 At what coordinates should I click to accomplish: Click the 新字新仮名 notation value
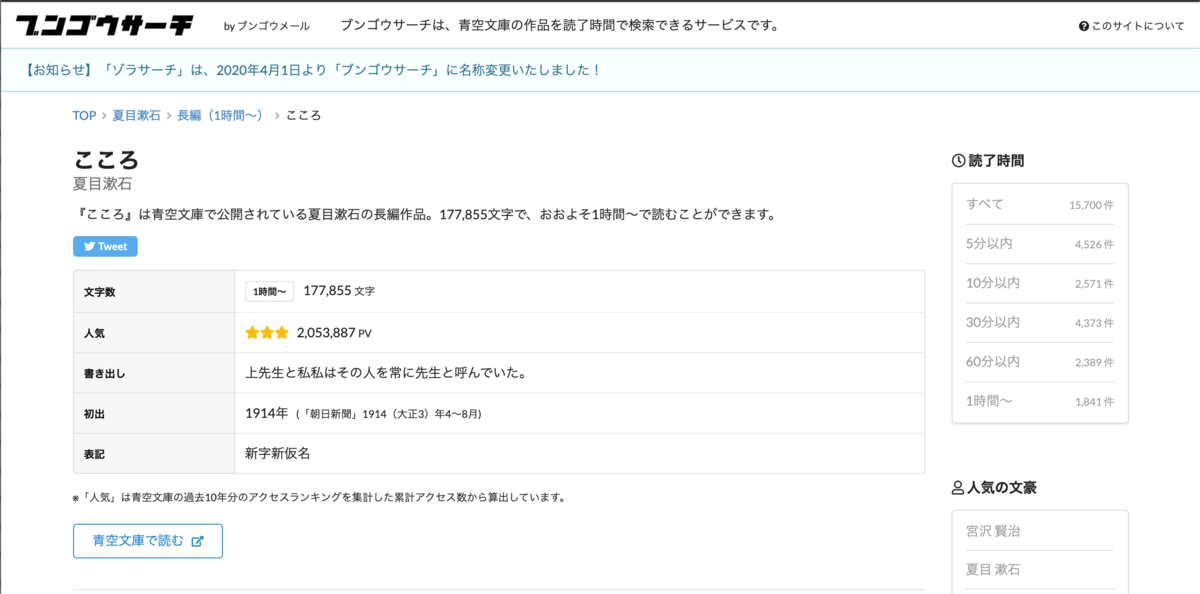(278, 453)
